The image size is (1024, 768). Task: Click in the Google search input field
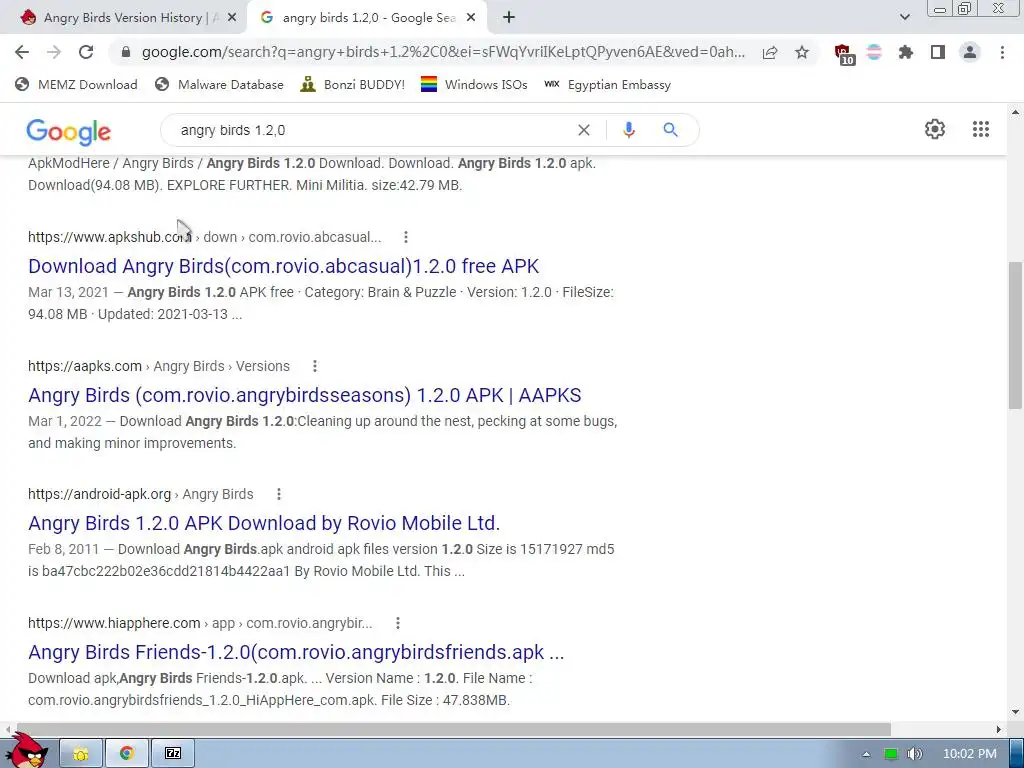372,130
